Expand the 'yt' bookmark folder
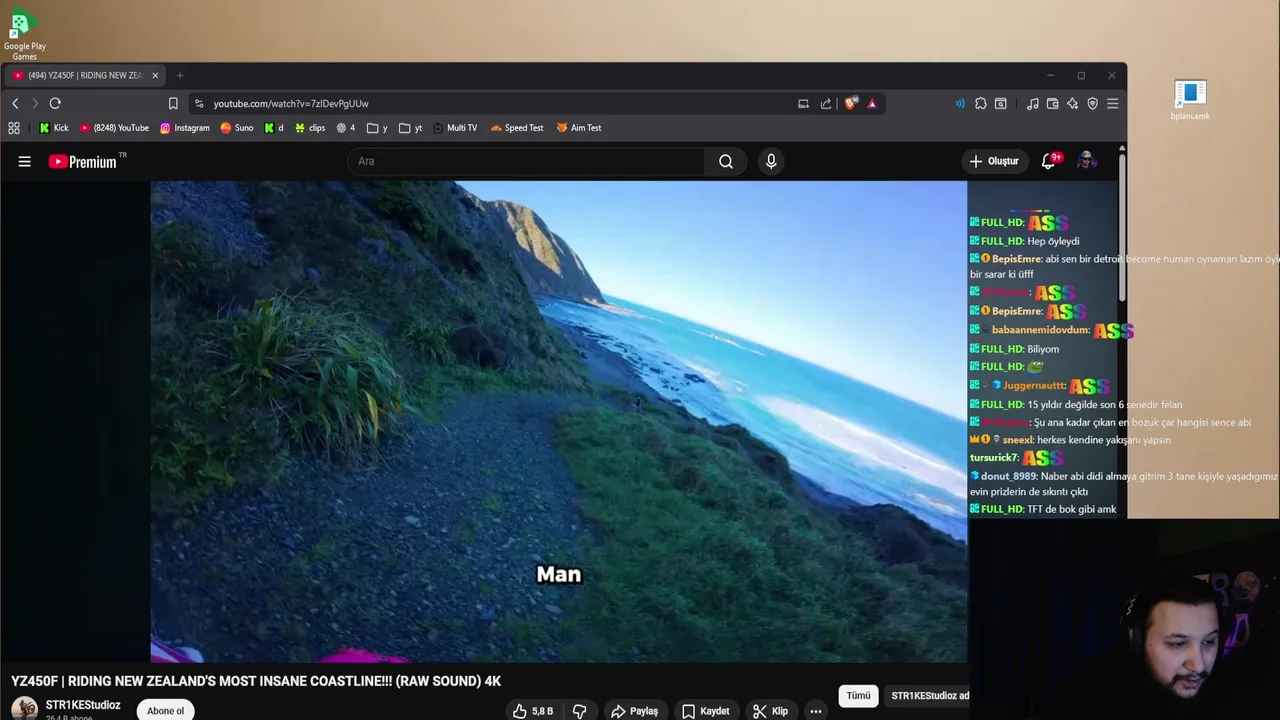The height and width of the screenshot is (720, 1280). [410, 128]
